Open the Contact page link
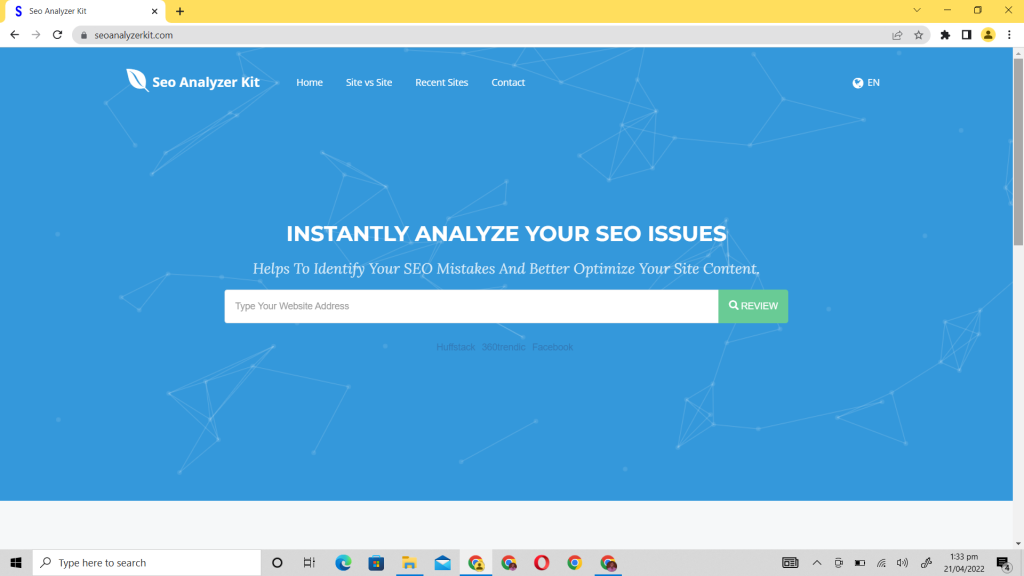Image resolution: width=1024 pixels, height=576 pixels. (x=508, y=83)
